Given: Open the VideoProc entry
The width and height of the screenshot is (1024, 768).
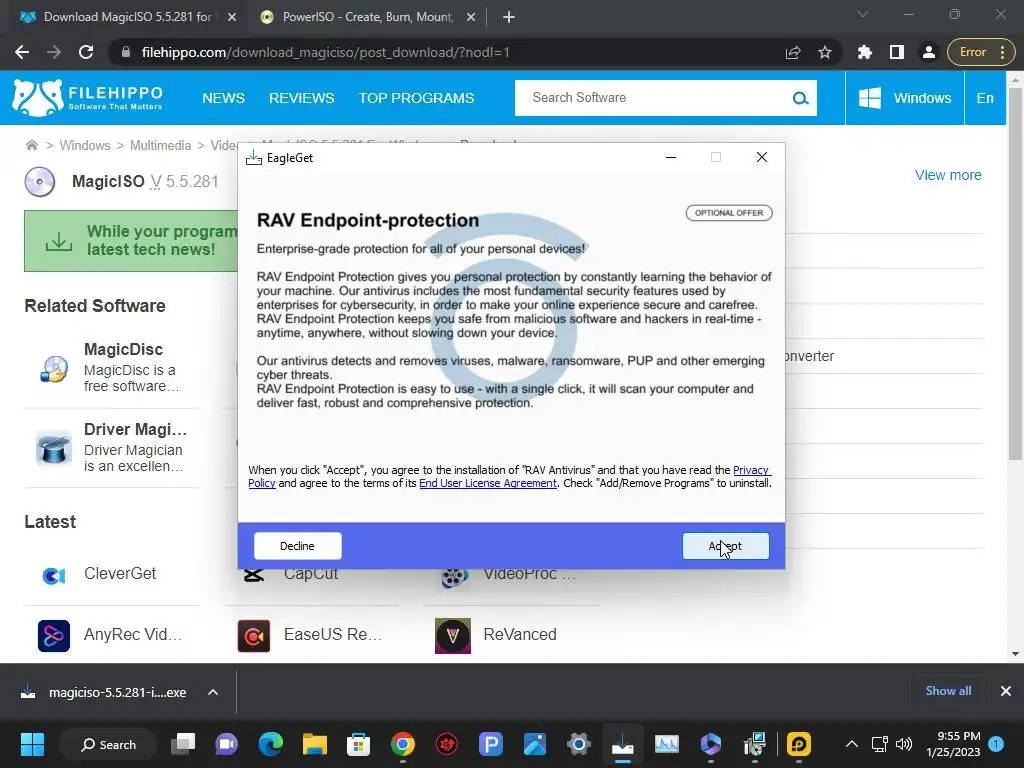Looking at the screenshot, I should (529, 574).
